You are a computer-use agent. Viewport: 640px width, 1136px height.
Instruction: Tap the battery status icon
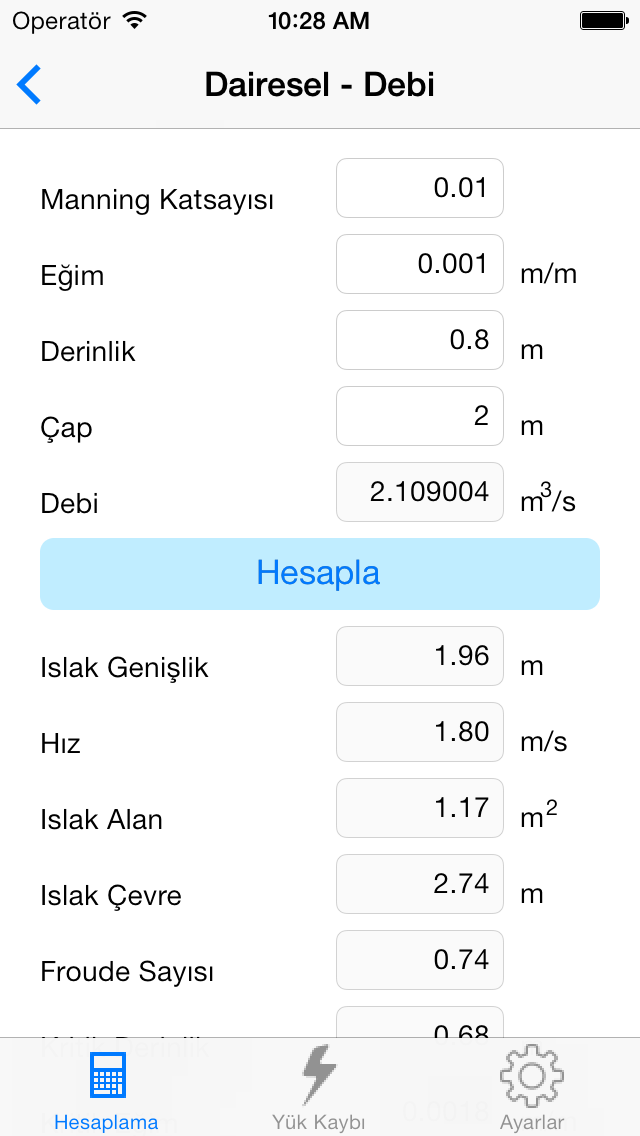tap(603, 21)
